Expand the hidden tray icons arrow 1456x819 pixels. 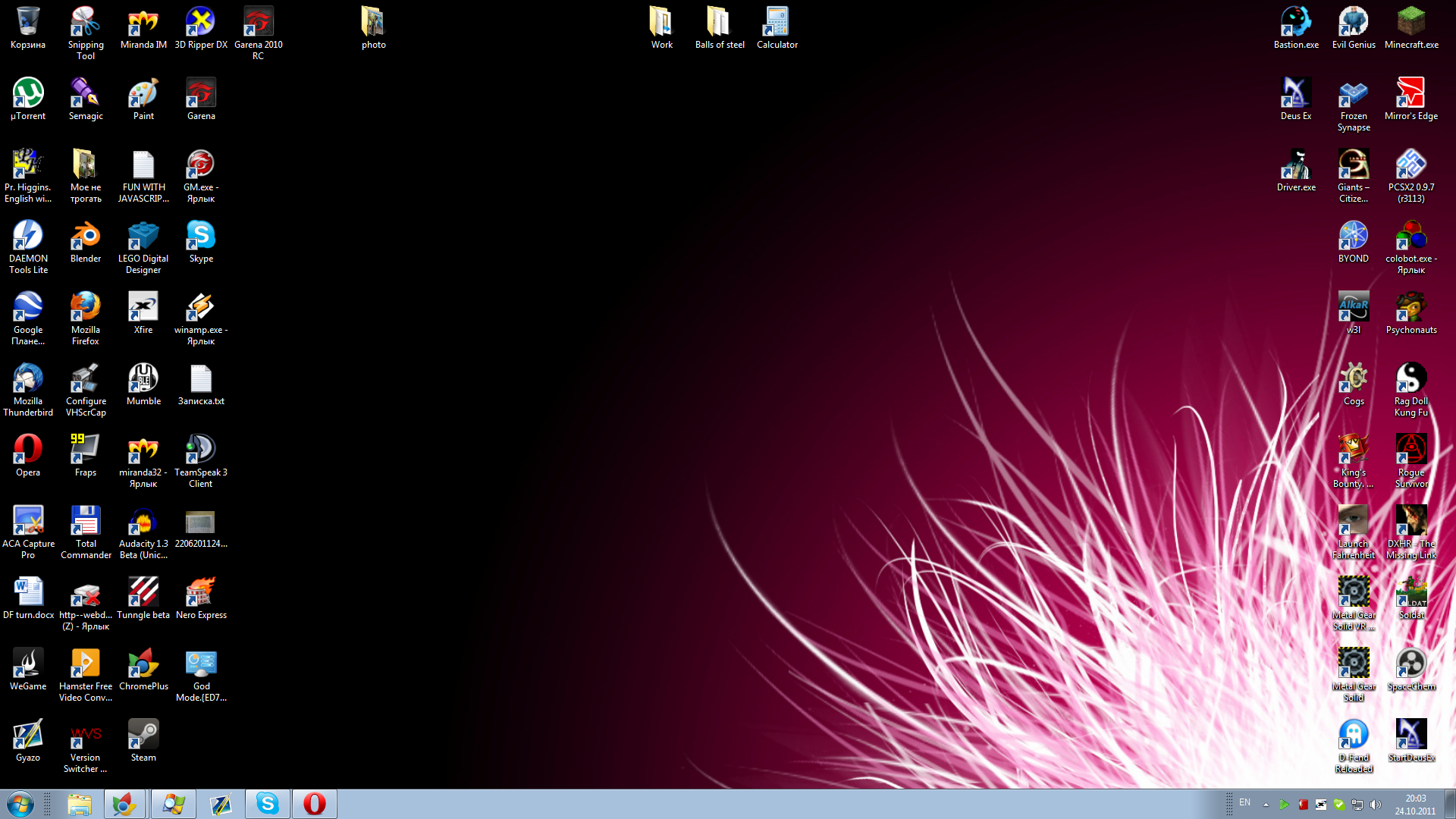point(1266,805)
